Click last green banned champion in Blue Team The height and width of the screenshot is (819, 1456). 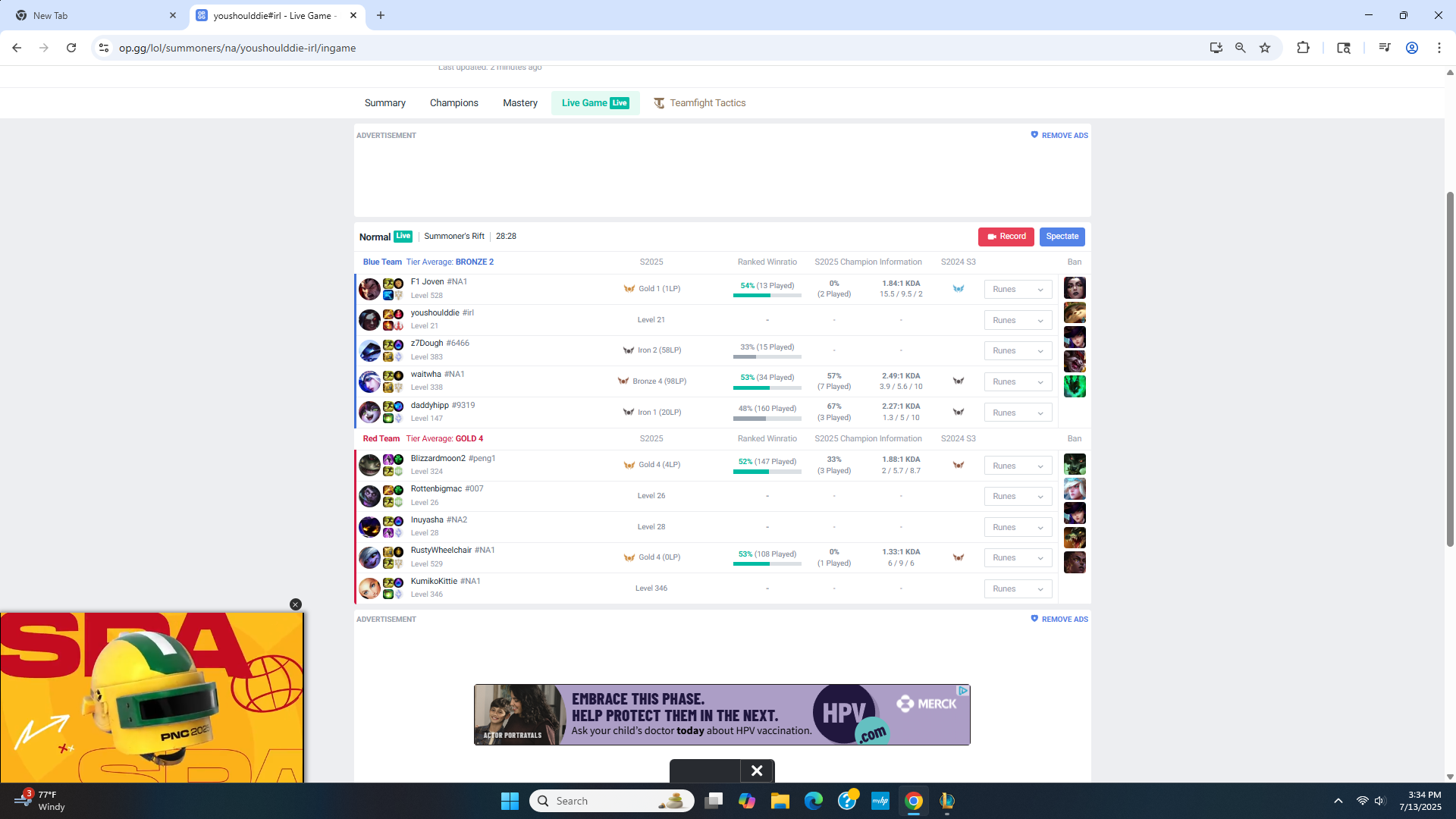tap(1075, 386)
